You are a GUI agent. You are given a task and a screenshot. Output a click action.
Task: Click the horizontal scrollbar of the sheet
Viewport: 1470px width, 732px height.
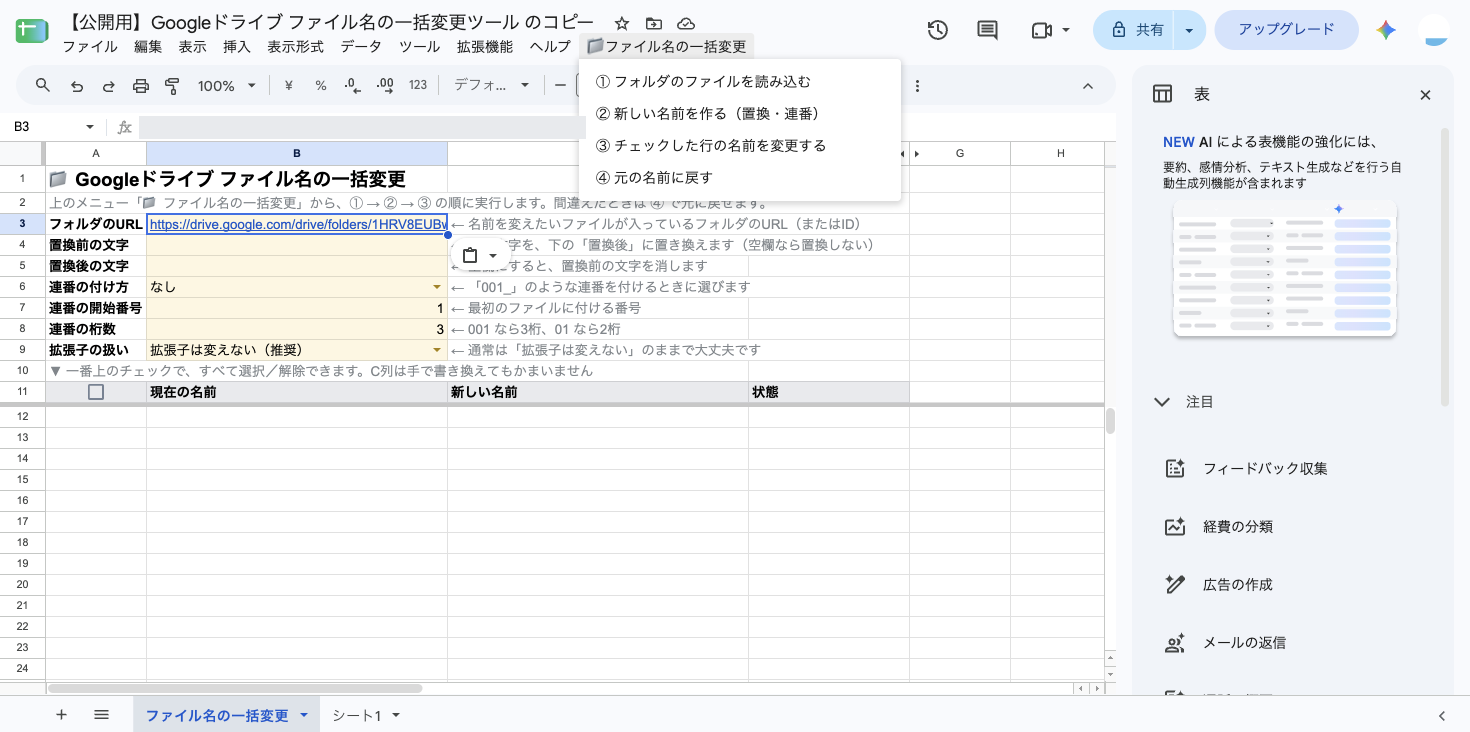tap(234, 688)
